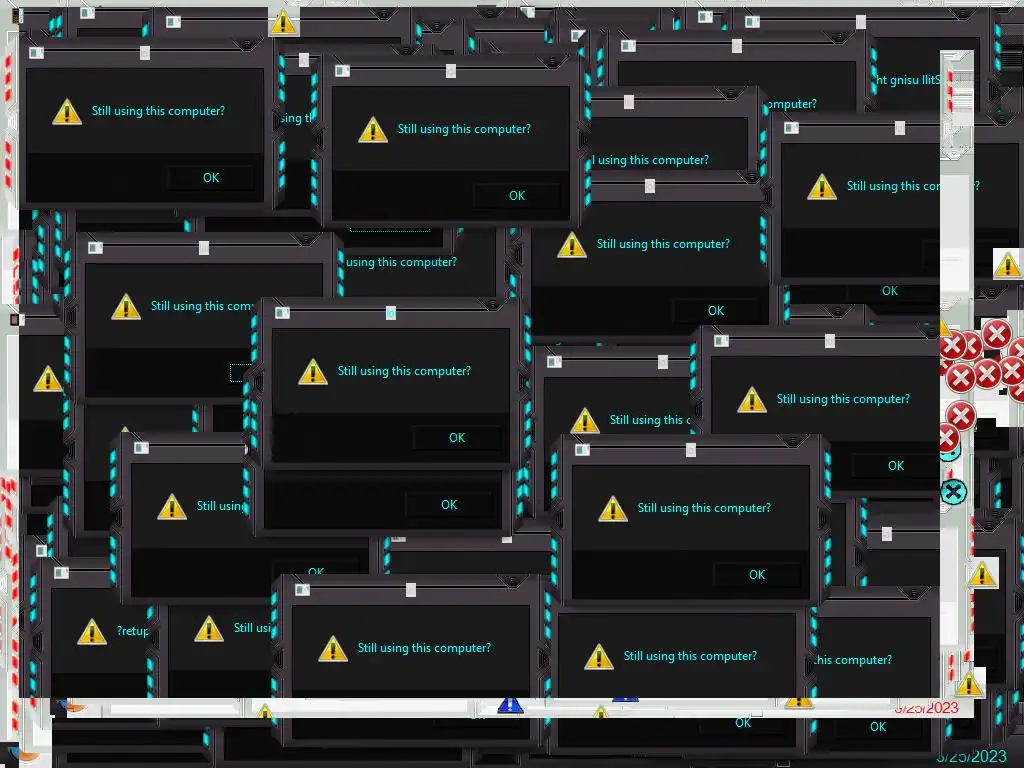Click the cut-off 'his computer?' text at bottom right

854,660
